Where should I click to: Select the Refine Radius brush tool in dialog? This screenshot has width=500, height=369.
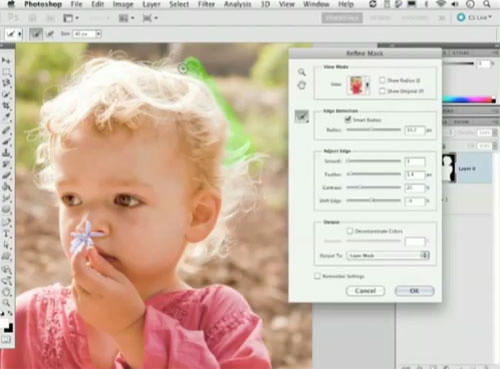coord(302,116)
